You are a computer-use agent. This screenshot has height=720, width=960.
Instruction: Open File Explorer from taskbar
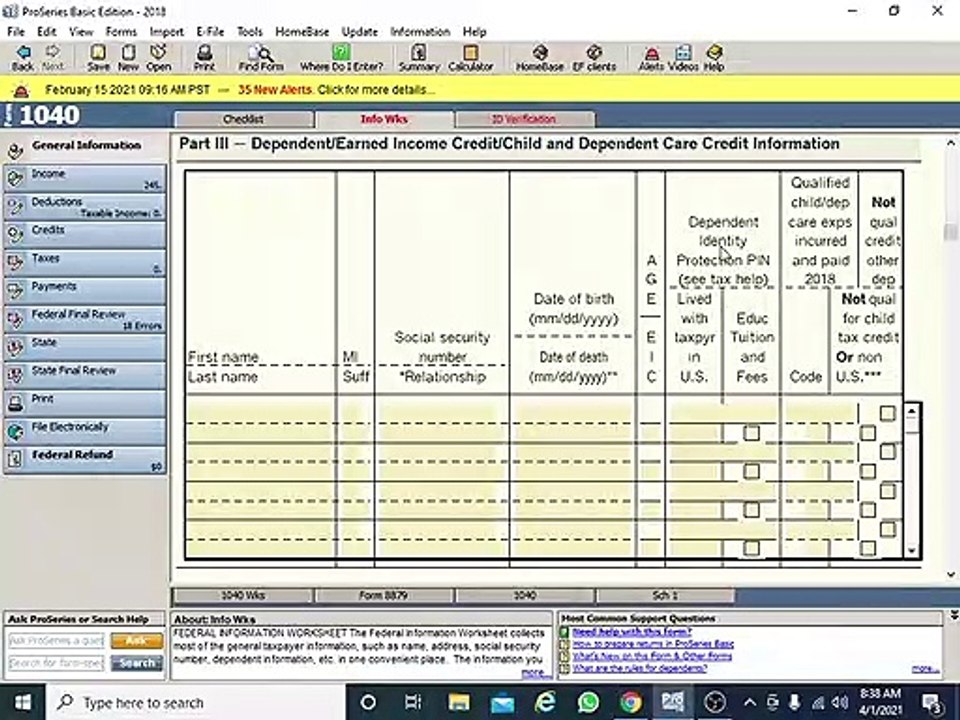click(458, 702)
